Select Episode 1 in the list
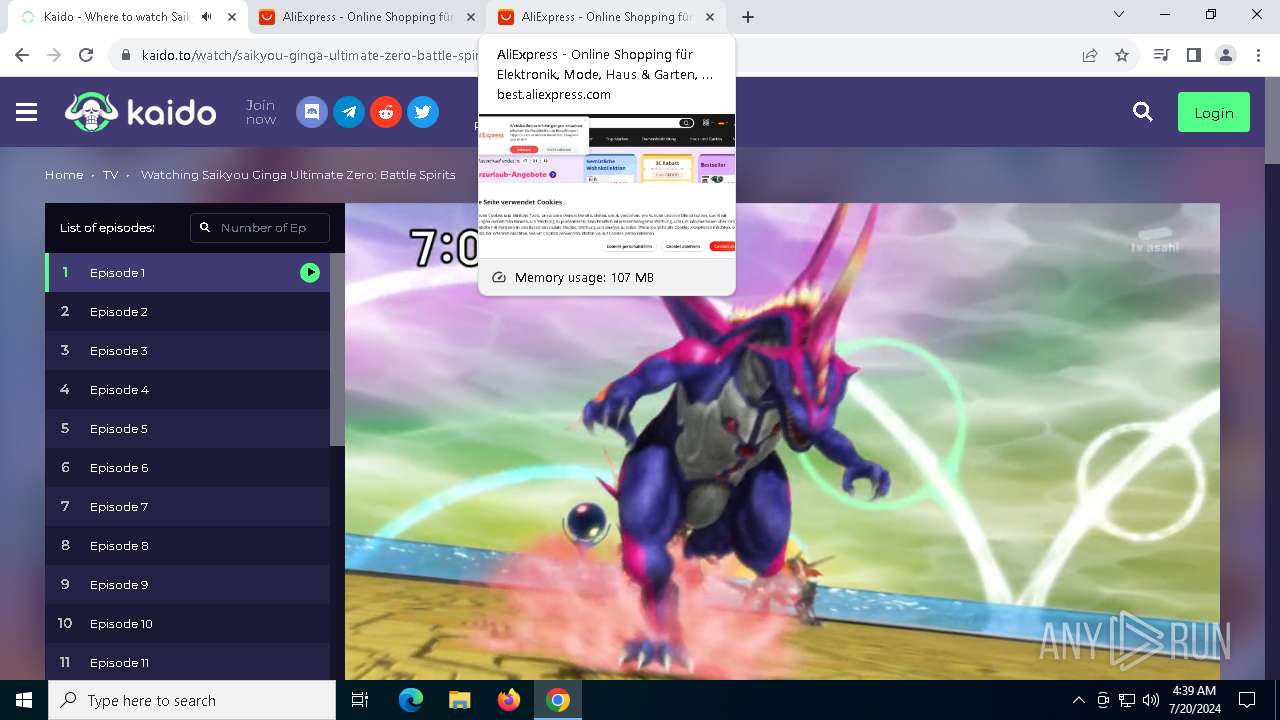The width and height of the screenshot is (1280, 720). 187,272
